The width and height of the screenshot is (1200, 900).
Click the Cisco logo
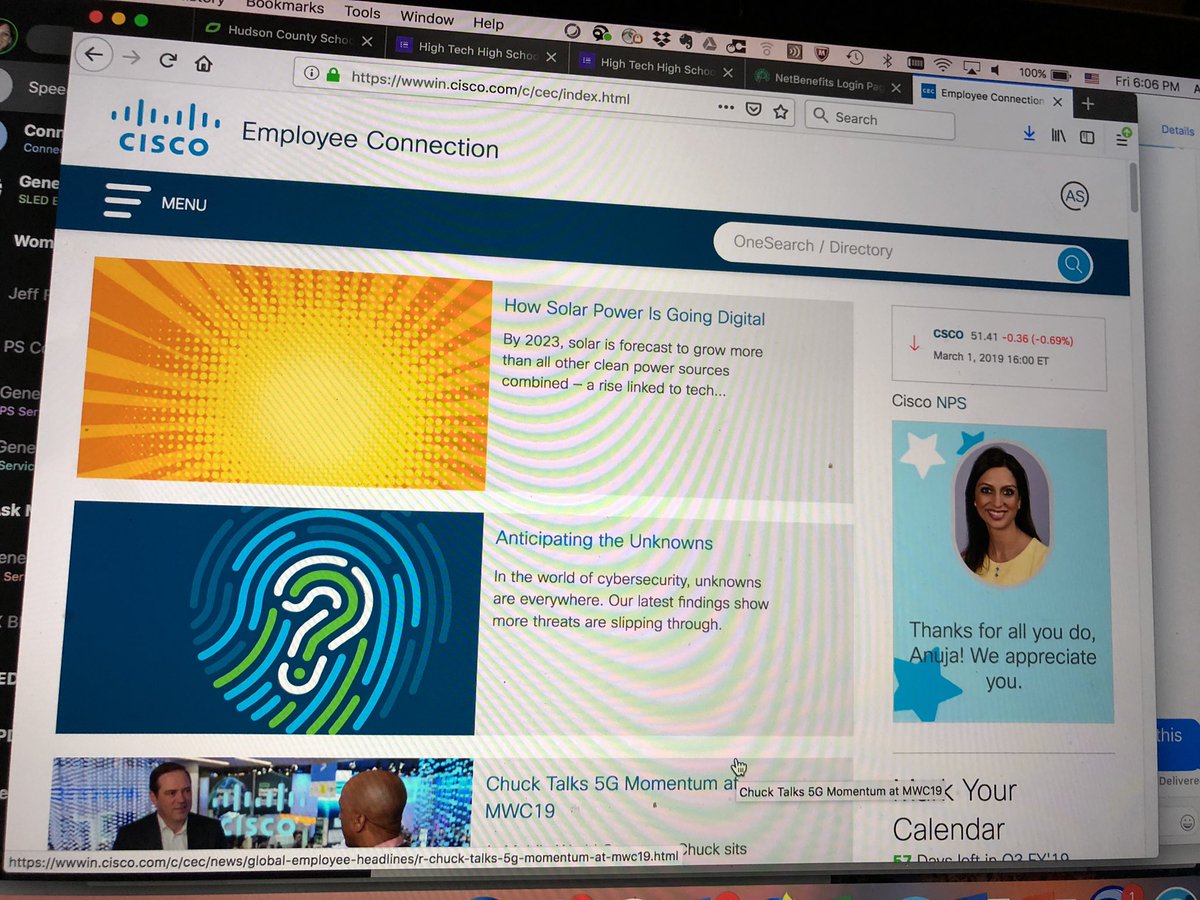coord(163,134)
